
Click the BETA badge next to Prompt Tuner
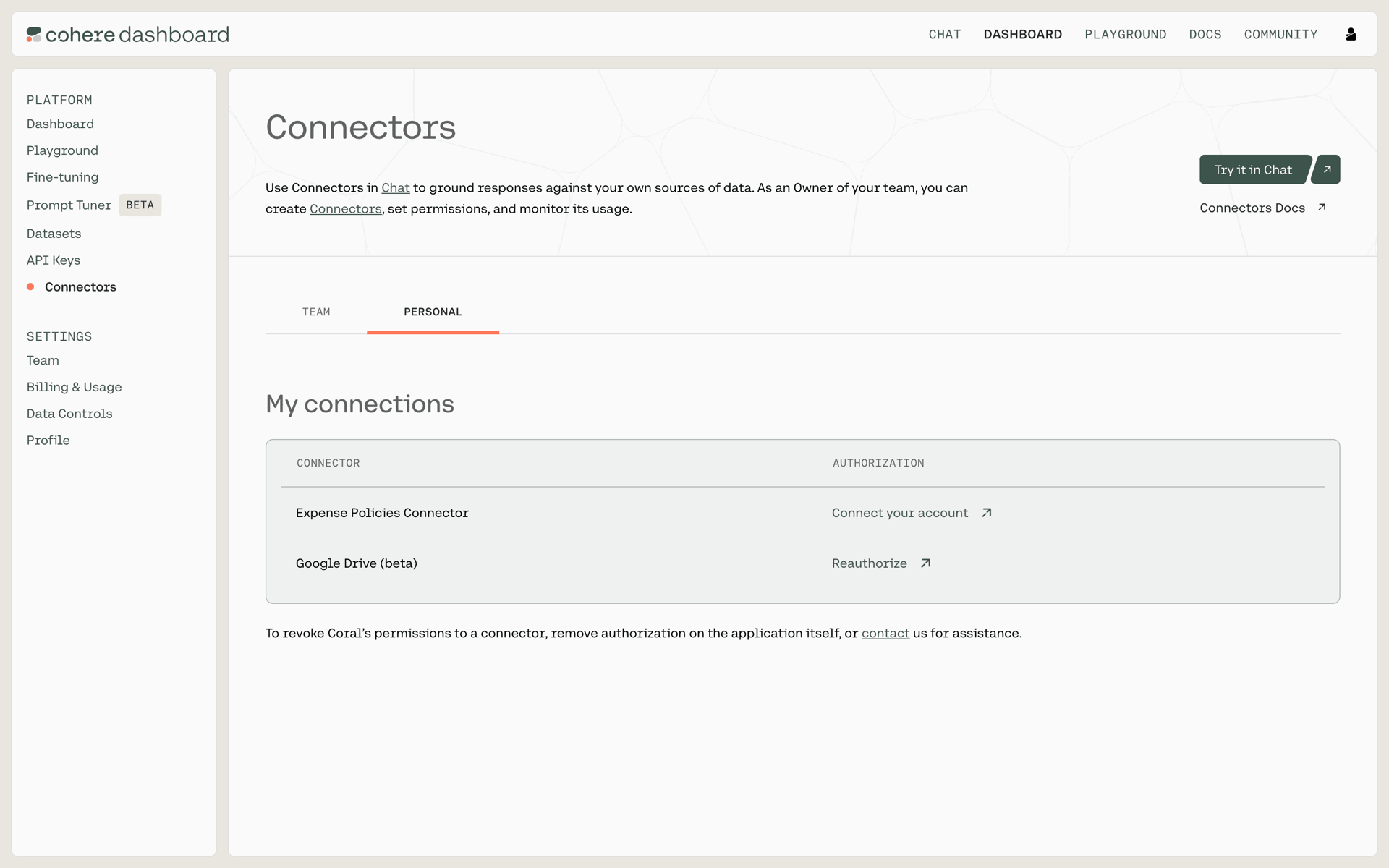pos(140,205)
